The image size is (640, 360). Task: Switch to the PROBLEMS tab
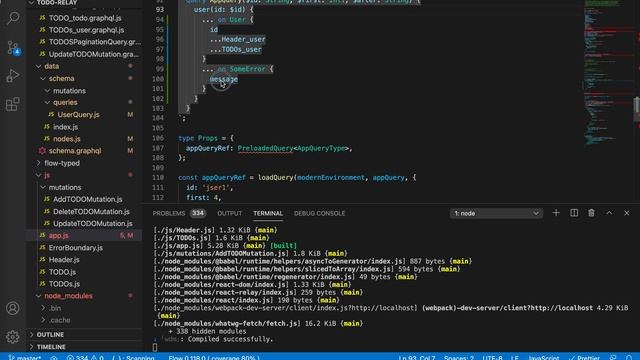169,213
